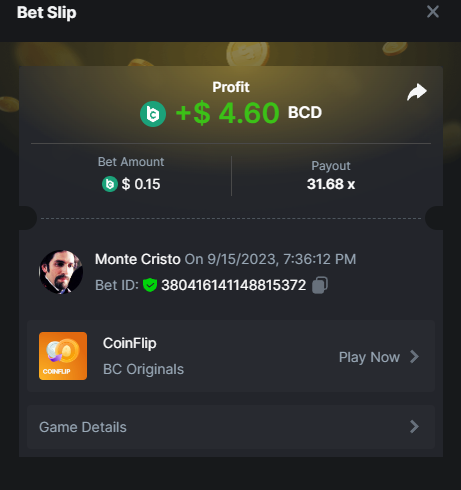The width and height of the screenshot is (461, 490).
Task: Click the BCD coin icon beside Bet Amount
Action: point(110,184)
